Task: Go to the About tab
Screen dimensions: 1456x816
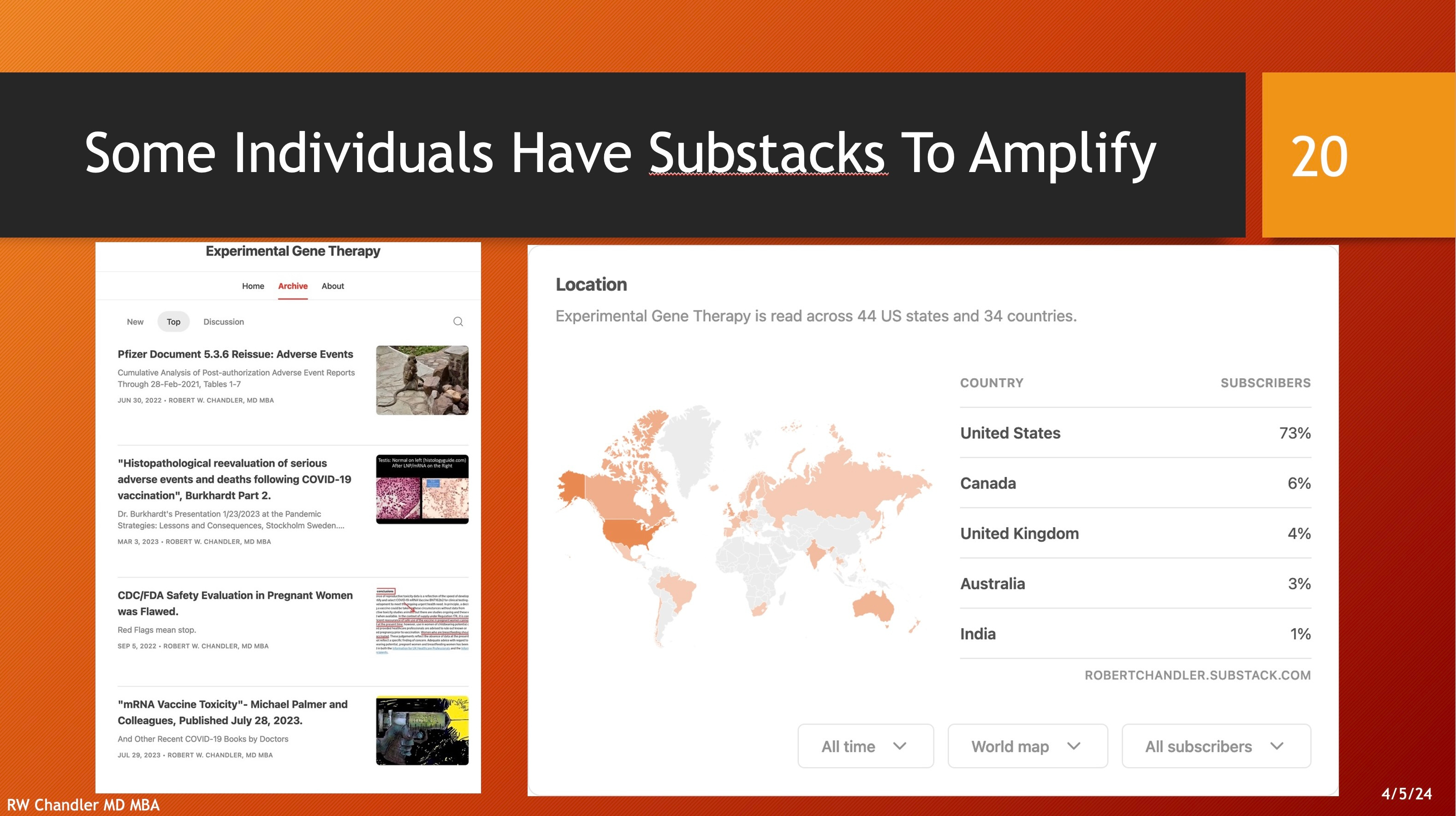Action: click(333, 286)
